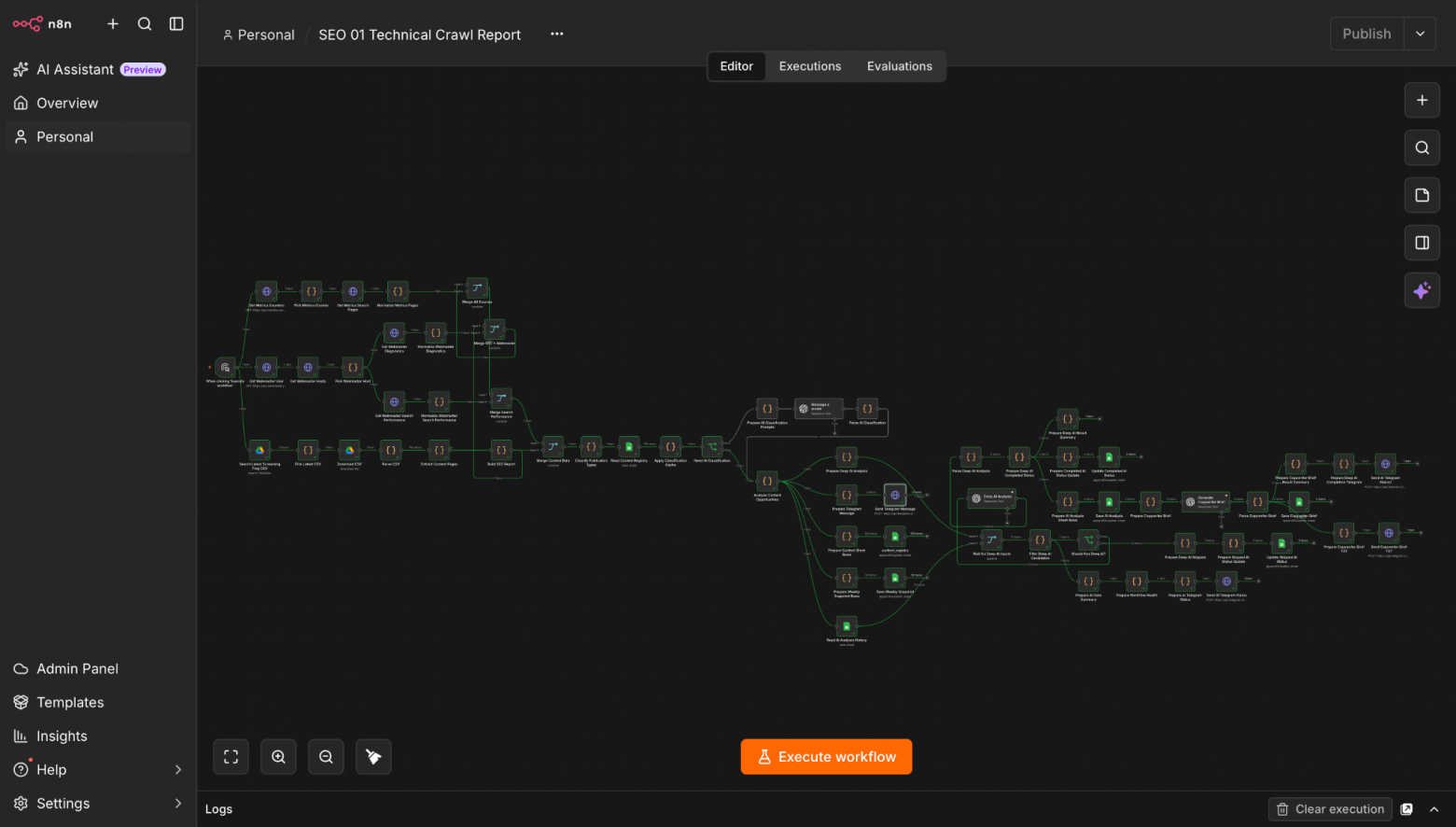Select the manual trigger node on canvas

(225, 368)
